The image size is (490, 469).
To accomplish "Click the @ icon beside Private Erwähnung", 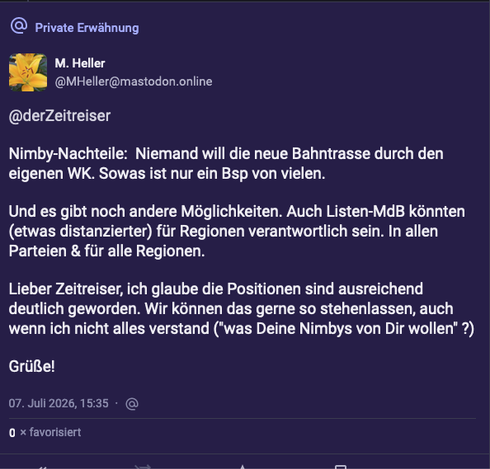I will click(19, 26).
